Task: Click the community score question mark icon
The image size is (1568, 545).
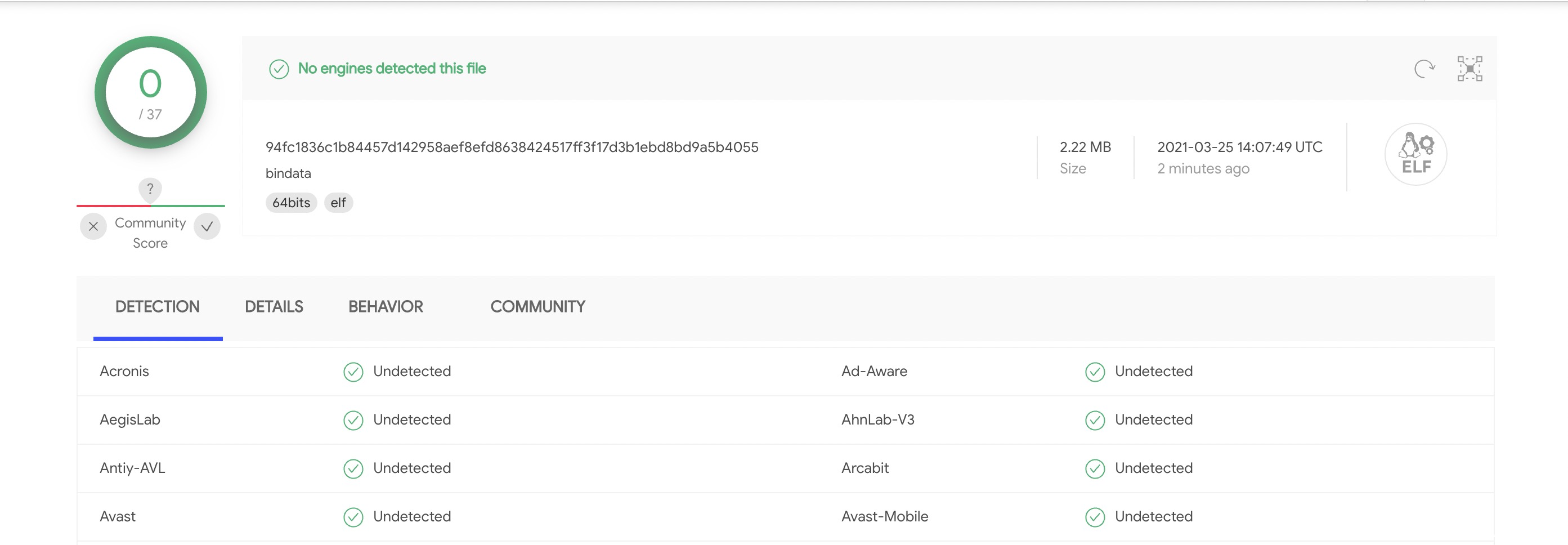Action: coord(150,189)
